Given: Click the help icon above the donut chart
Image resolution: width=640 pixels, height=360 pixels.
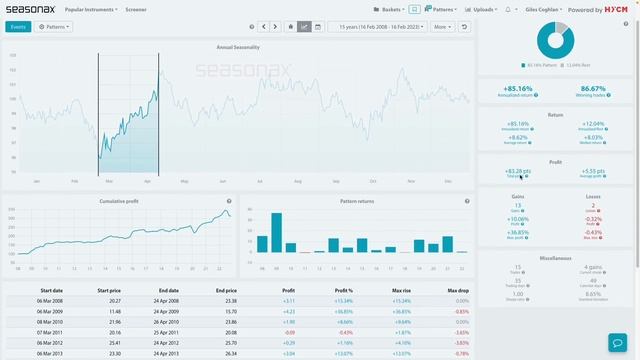Looking at the screenshot, I should [626, 24].
